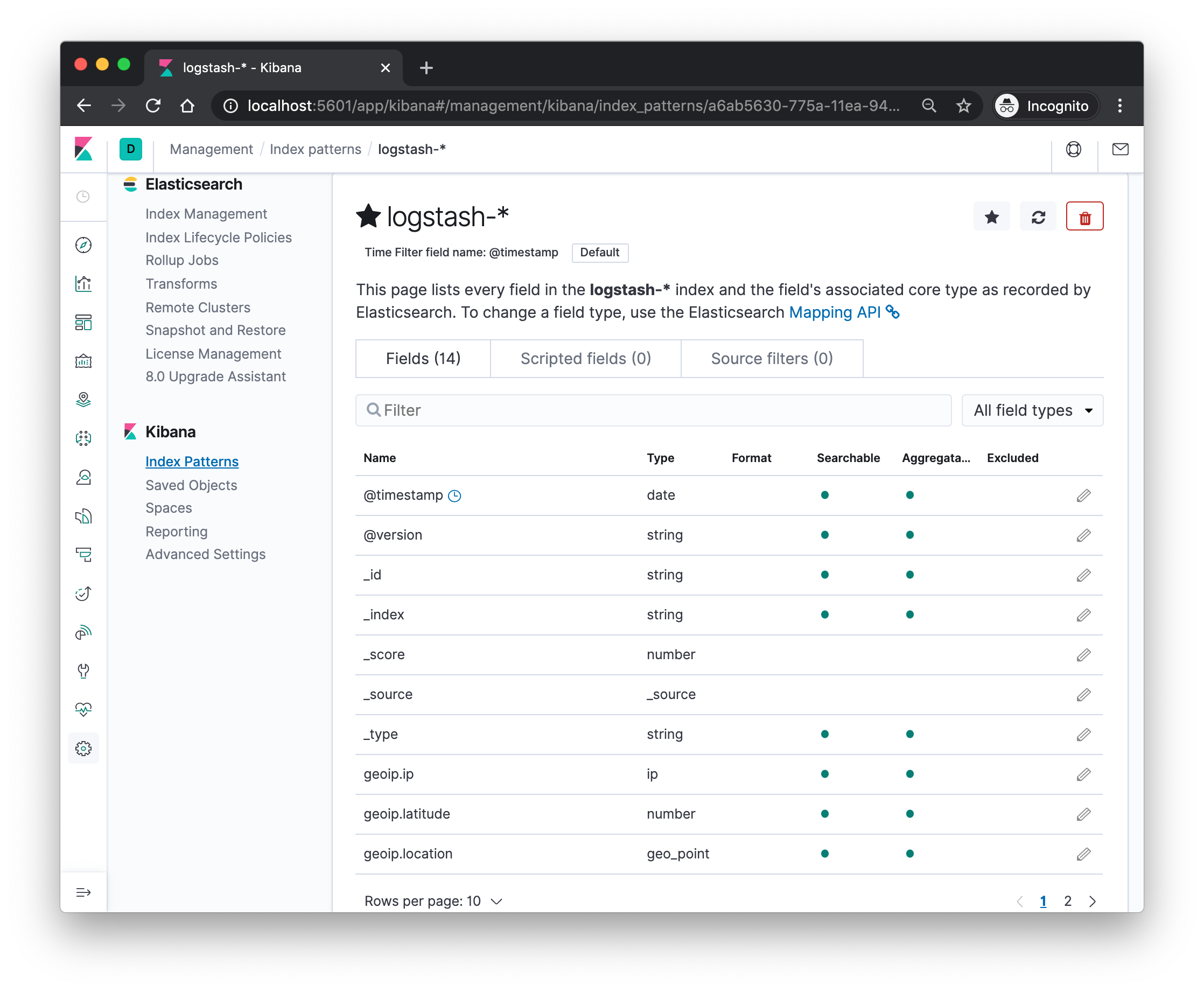Click the green D space avatar
Screen dimensions: 1204x992
131,149
